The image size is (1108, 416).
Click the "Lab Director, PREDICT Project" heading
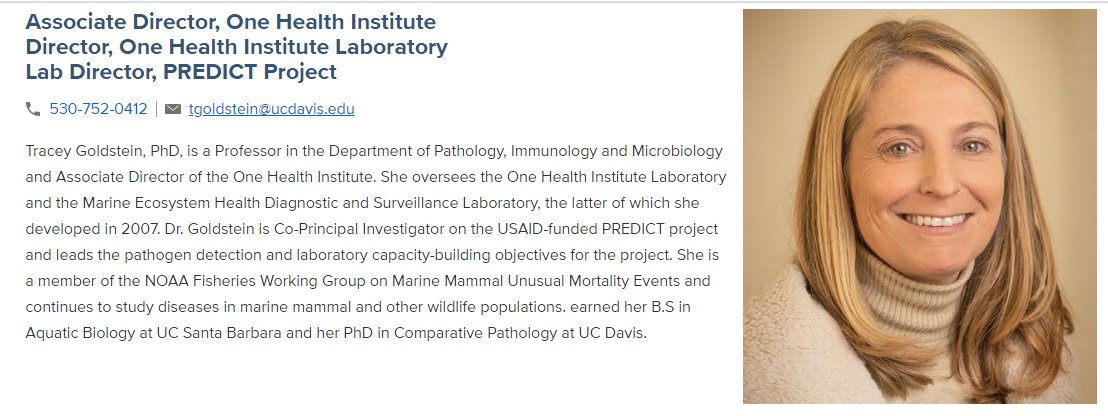181,72
